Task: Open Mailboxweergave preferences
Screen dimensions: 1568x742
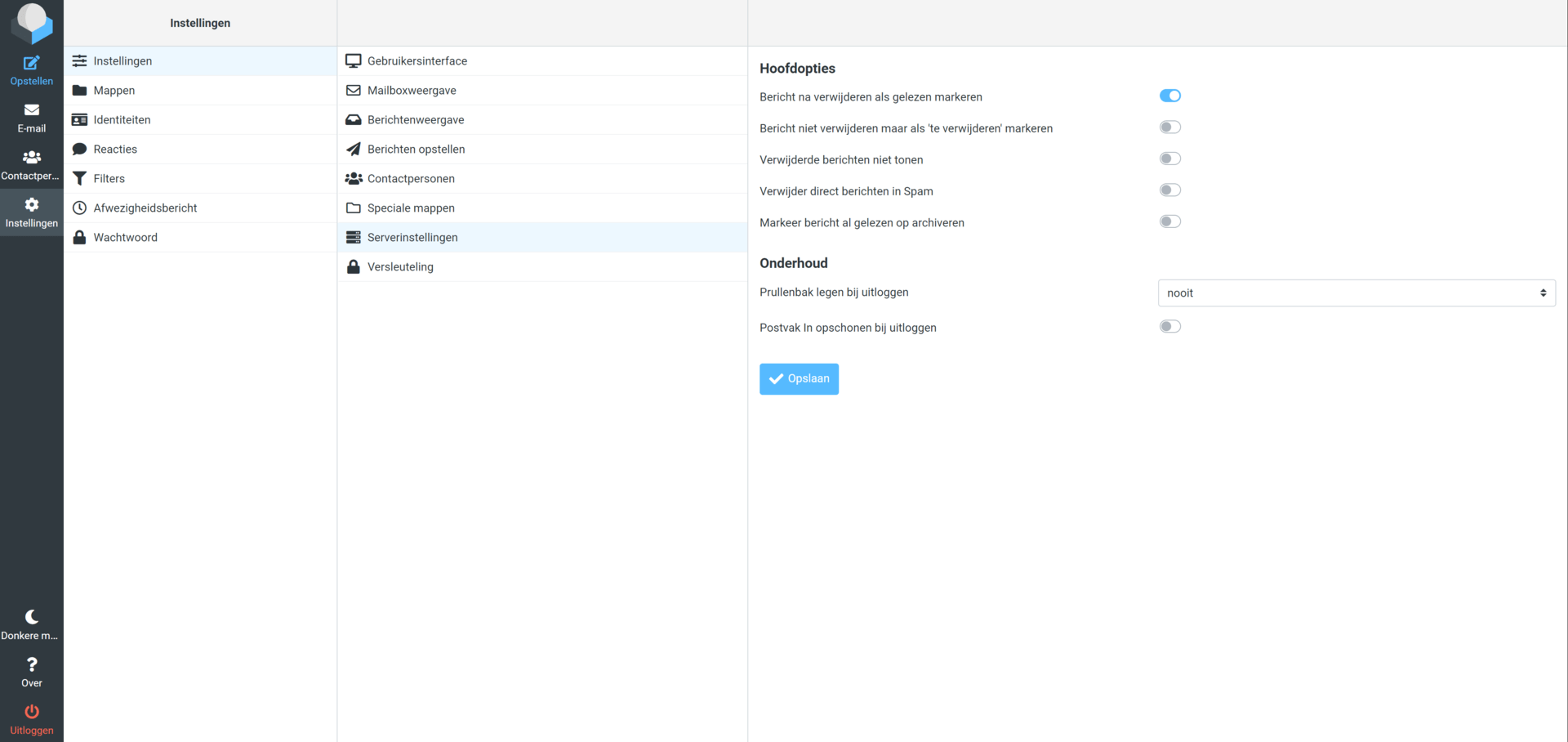Action: click(542, 91)
